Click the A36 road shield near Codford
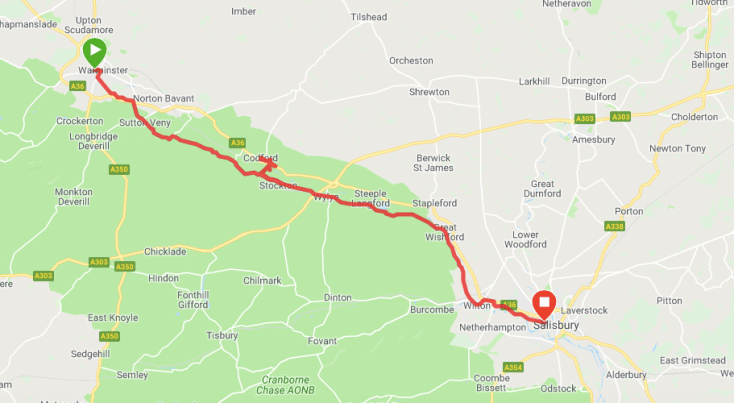This screenshot has width=734, height=403. tap(237, 143)
